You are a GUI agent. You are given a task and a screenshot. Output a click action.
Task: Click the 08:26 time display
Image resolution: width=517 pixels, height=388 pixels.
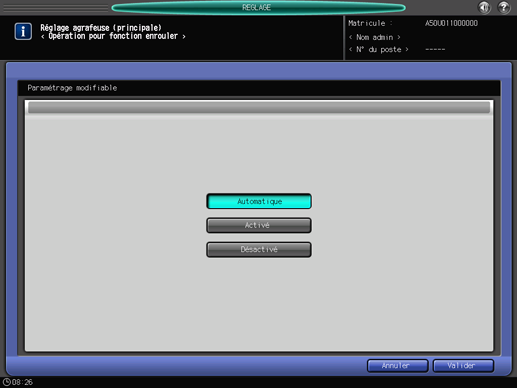click(x=22, y=382)
